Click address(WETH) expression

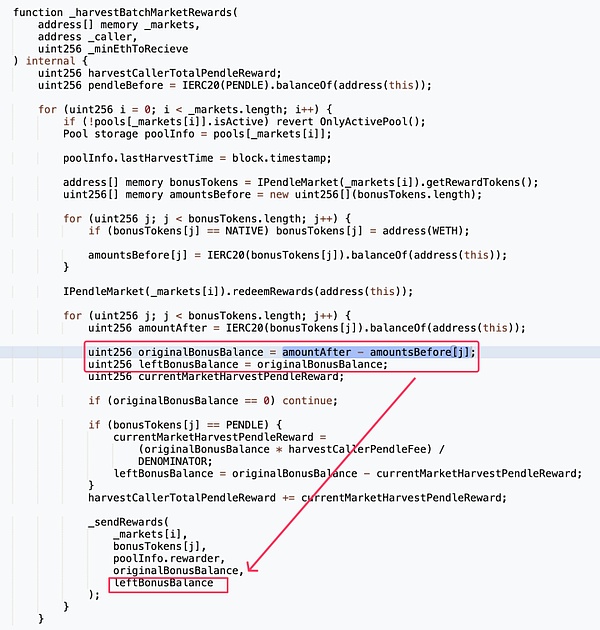[420, 231]
